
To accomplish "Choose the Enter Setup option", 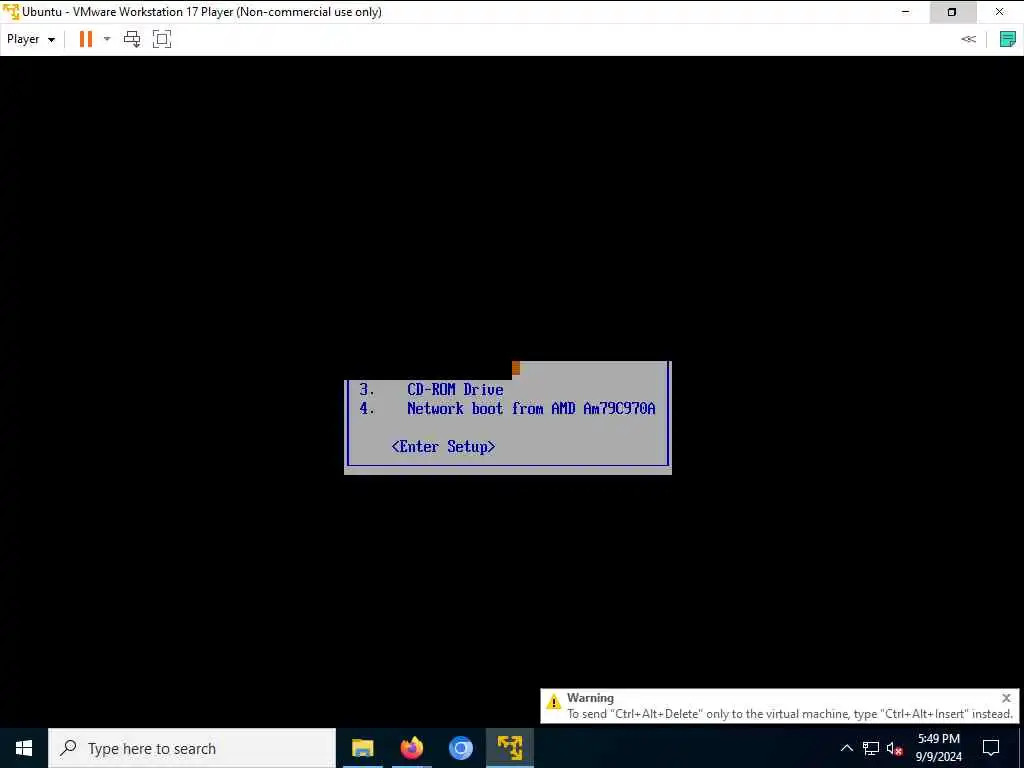I will click(x=443, y=447).
